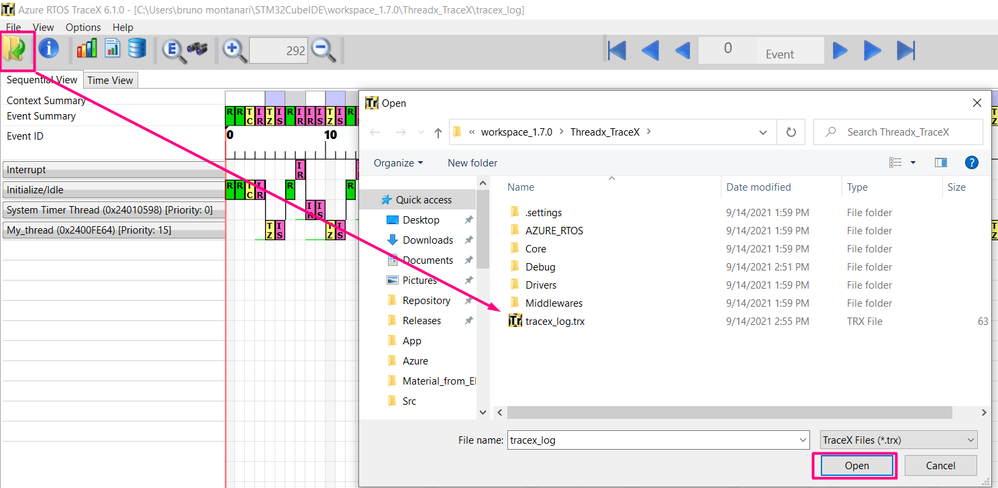
Task: Click the Up one level arrow
Action: point(438,132)
